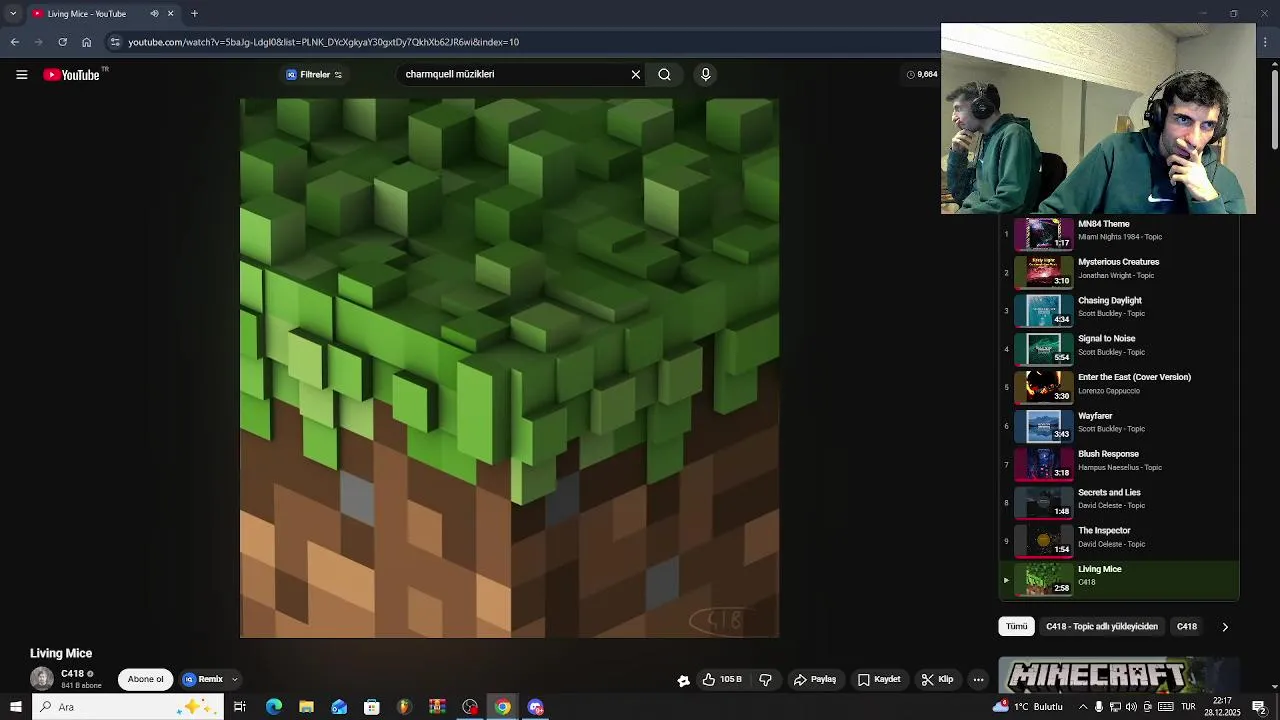
Task: Start voice search with the microphone
Action: click(x=705, y=74)
